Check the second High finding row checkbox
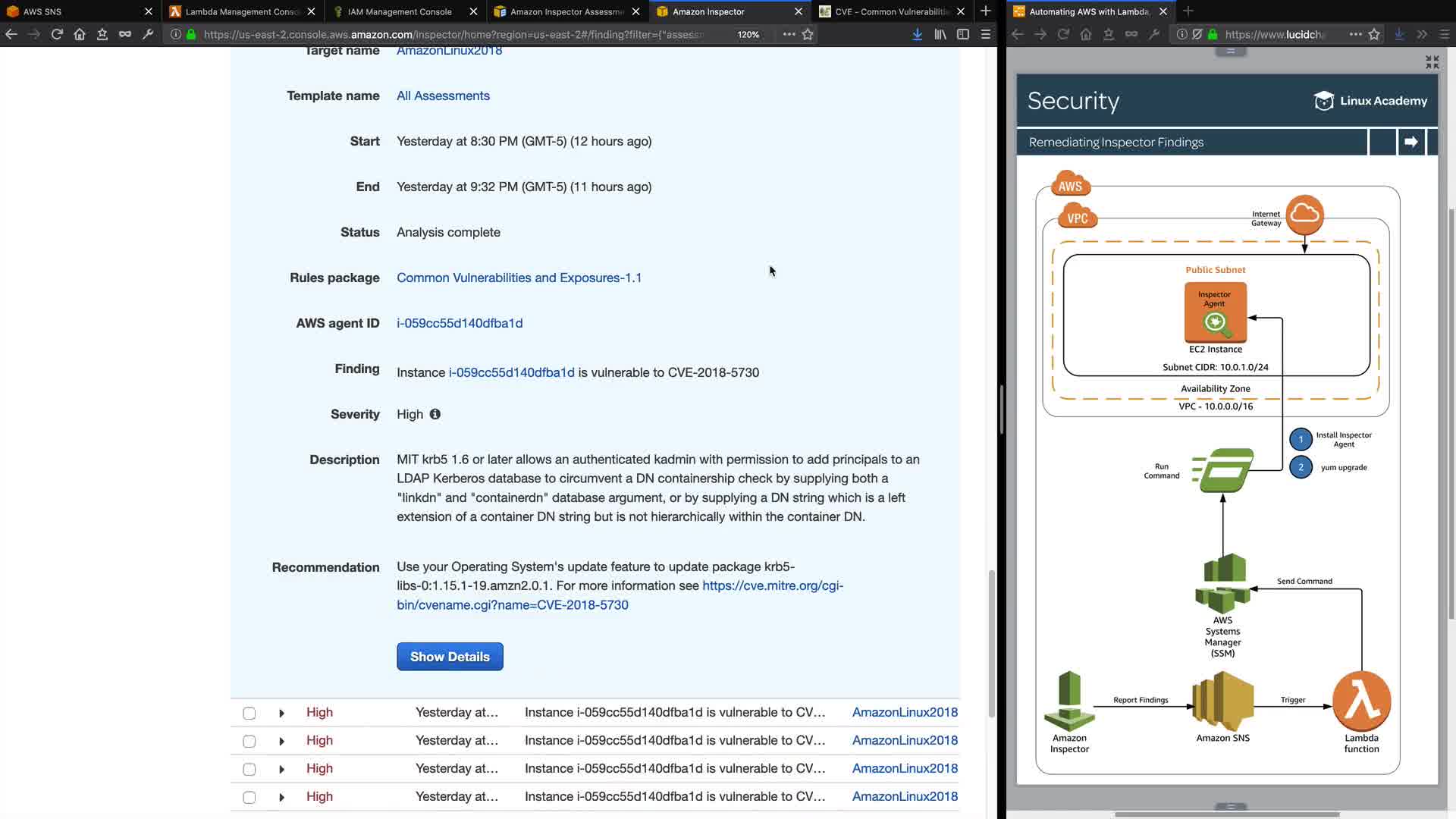Viewport: 1456px width, 819px height. point(249,741)
